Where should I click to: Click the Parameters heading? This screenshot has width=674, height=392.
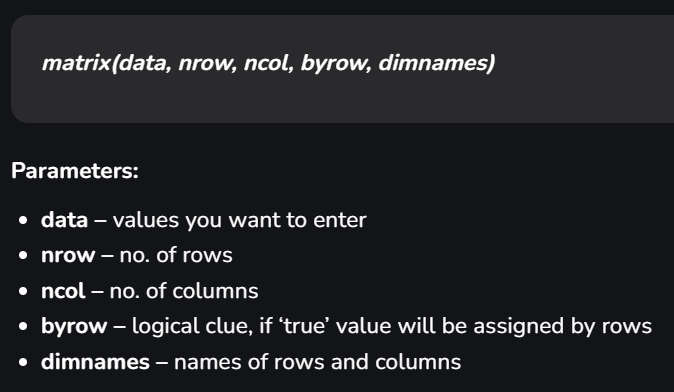tap(75, 171)
